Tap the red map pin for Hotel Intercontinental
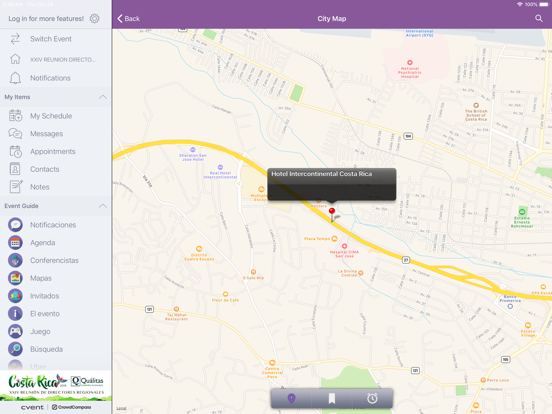Screen dimensions: 552x414 [x=332, y=213]
